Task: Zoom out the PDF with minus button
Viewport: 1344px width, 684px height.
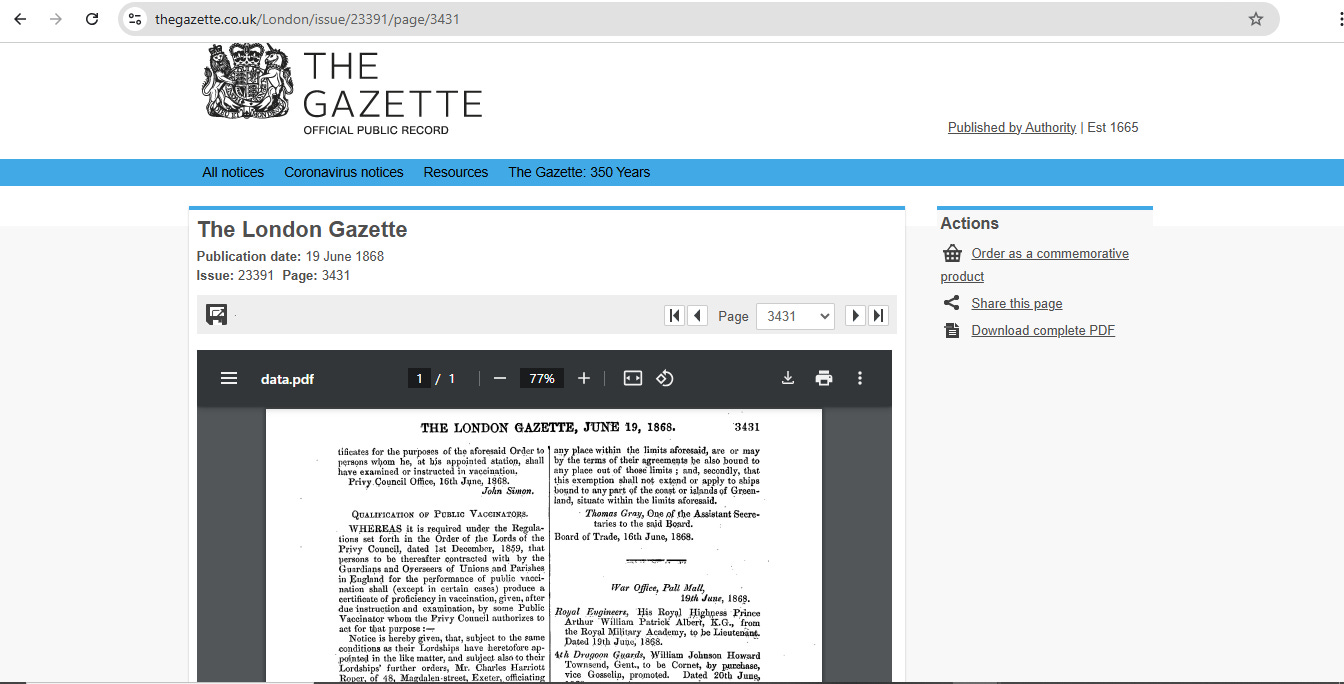Action: point(500,378)
